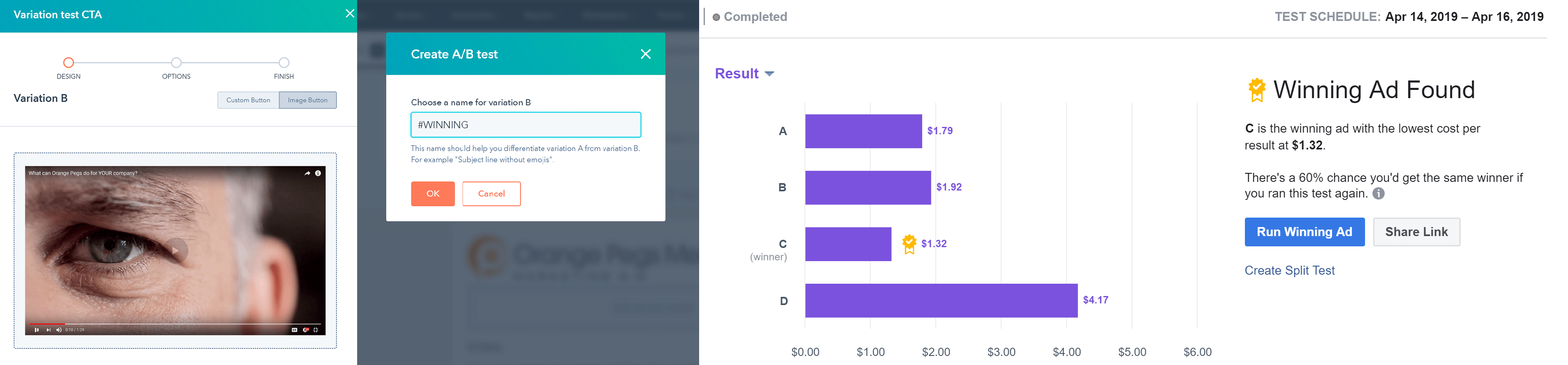Go to the FINISH step

[x=284, y=62]
